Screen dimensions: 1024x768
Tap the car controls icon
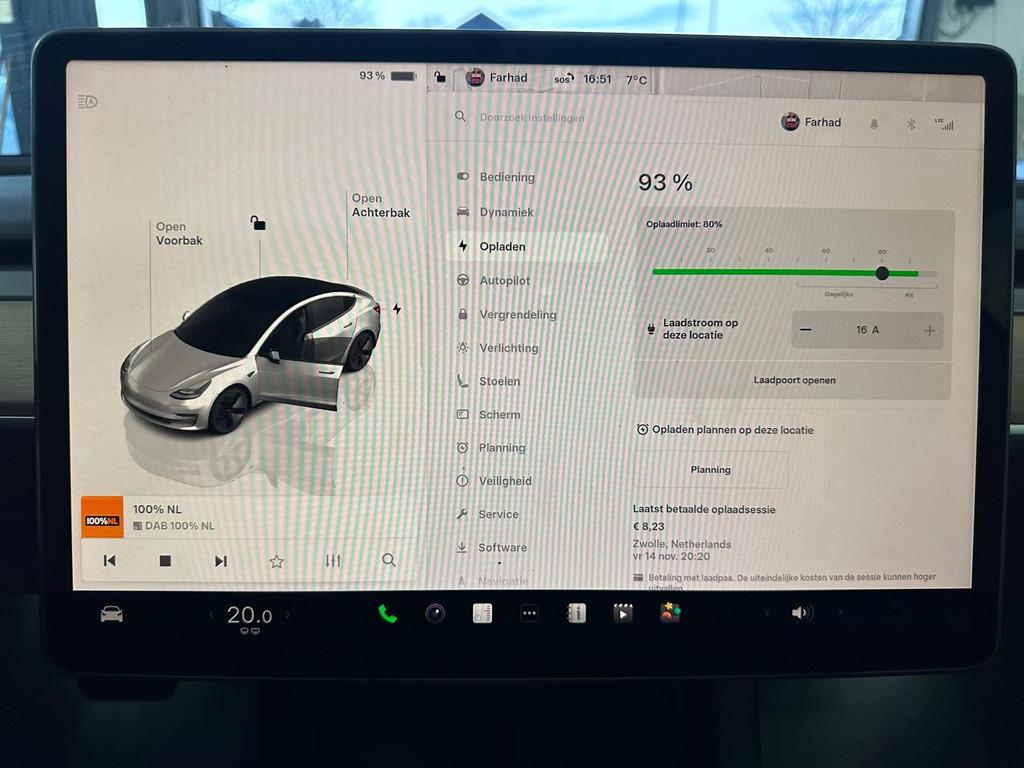111,614
